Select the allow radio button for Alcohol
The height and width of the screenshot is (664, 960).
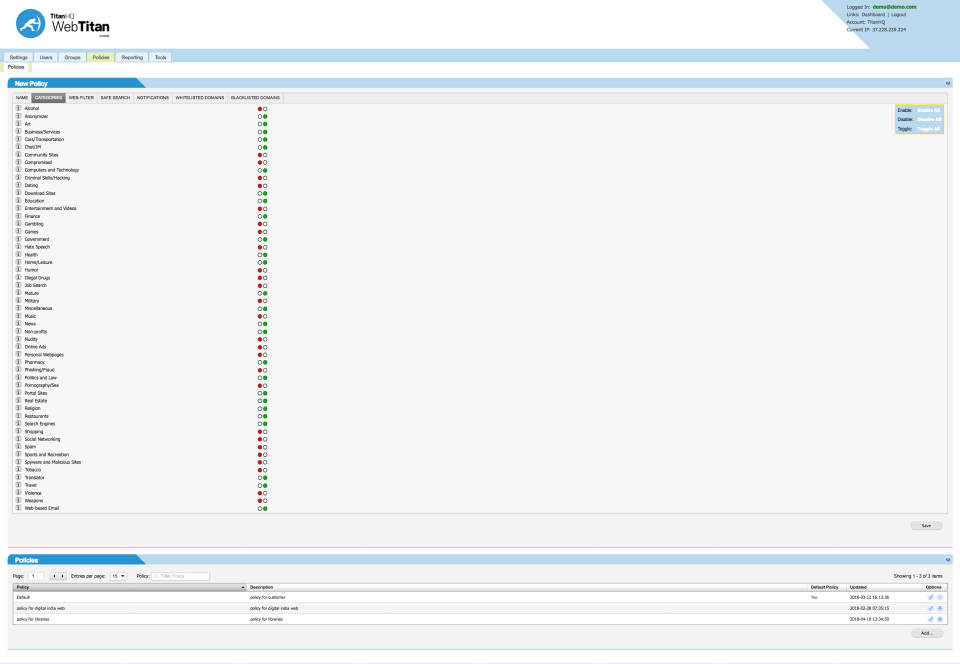(265, 108)
